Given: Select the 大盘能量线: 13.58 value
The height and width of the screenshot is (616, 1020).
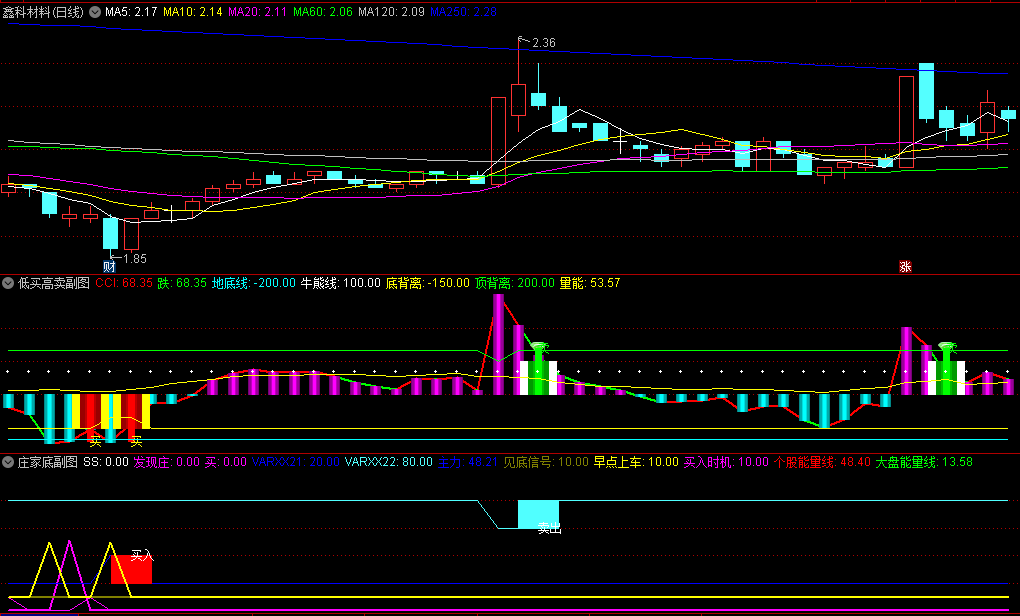Looking at the screenshot, I should (x=924, y=462).
